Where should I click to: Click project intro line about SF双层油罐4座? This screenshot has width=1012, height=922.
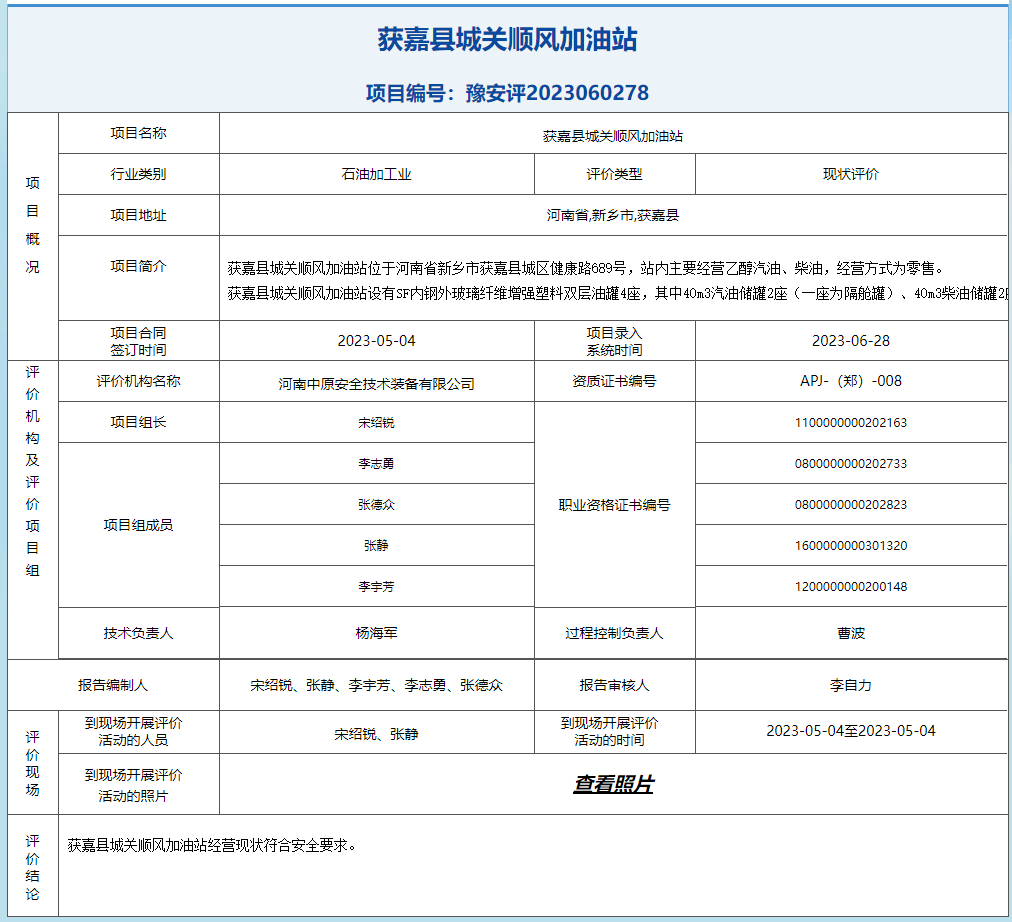coord(617,294)
